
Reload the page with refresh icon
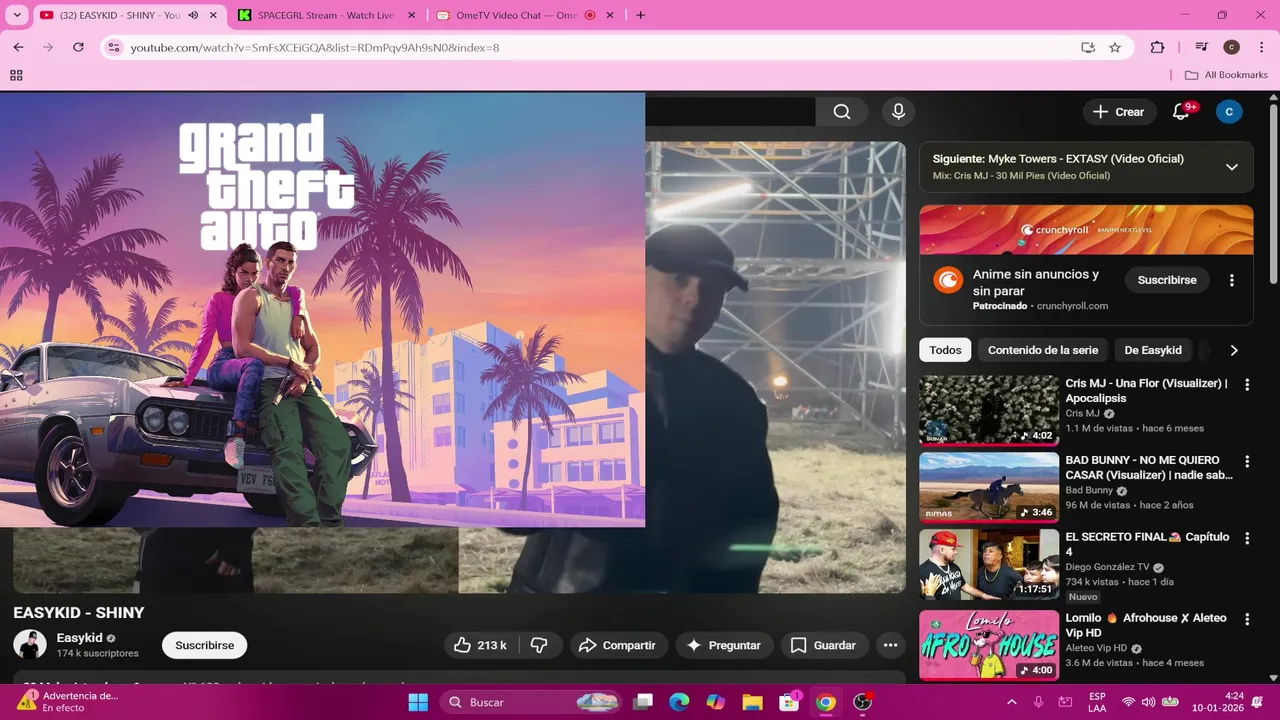pos(78,47)
